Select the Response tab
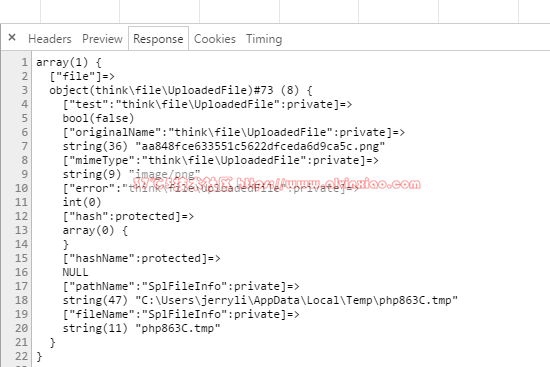The width and height of the screenshot is (550, 367). point(158,39)
